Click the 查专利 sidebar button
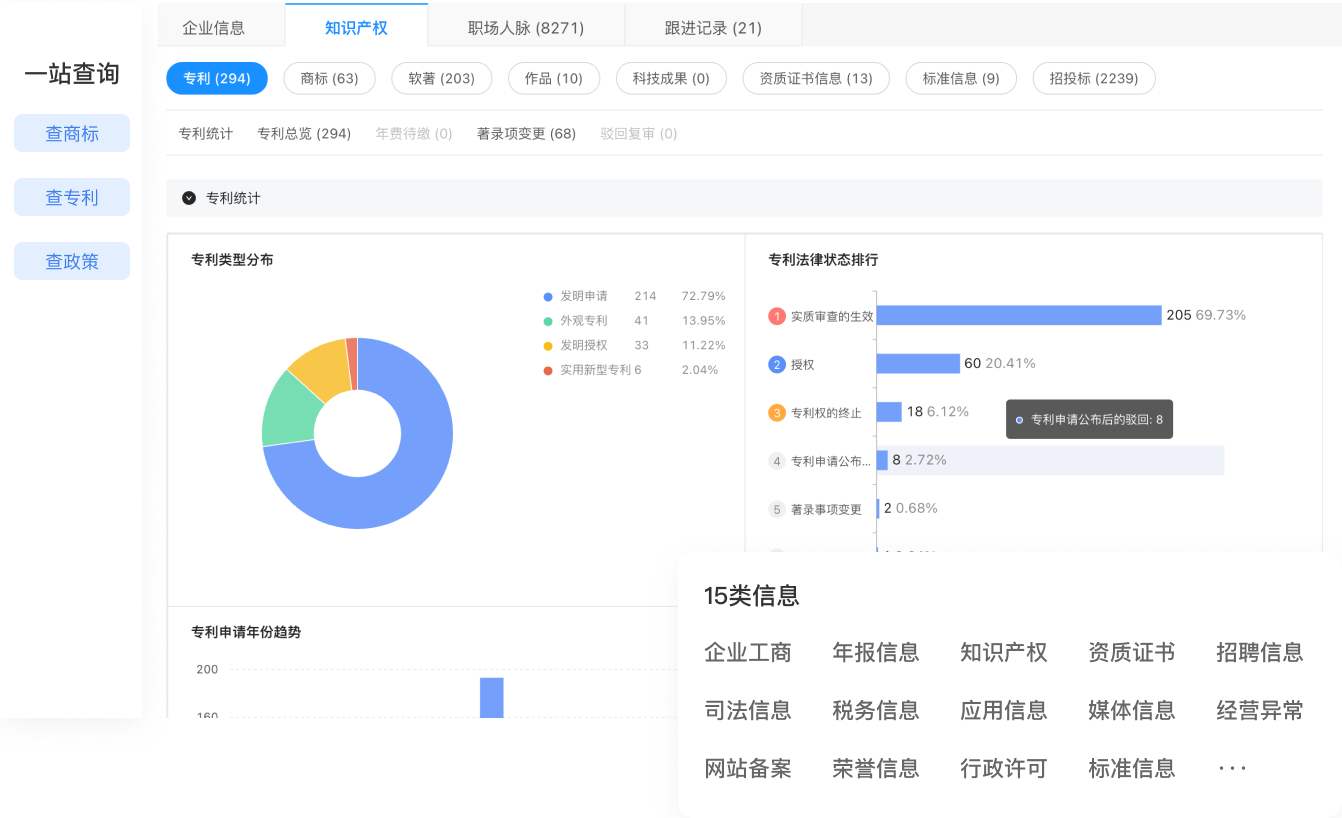The width and height of the screenshot is (1342, 818). [x=72, y=197]
